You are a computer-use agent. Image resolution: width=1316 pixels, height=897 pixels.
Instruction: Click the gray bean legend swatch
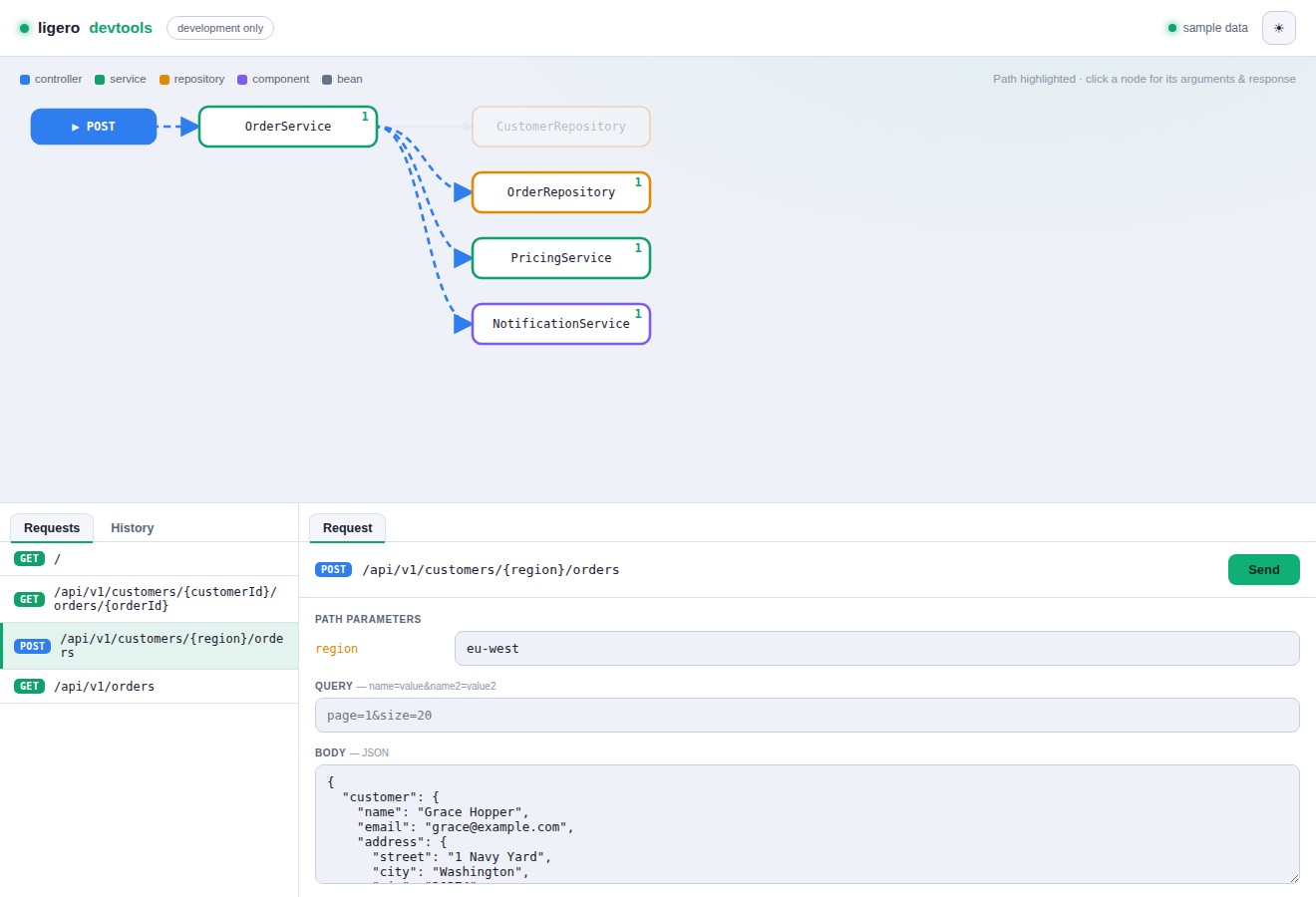coord(327,80)
